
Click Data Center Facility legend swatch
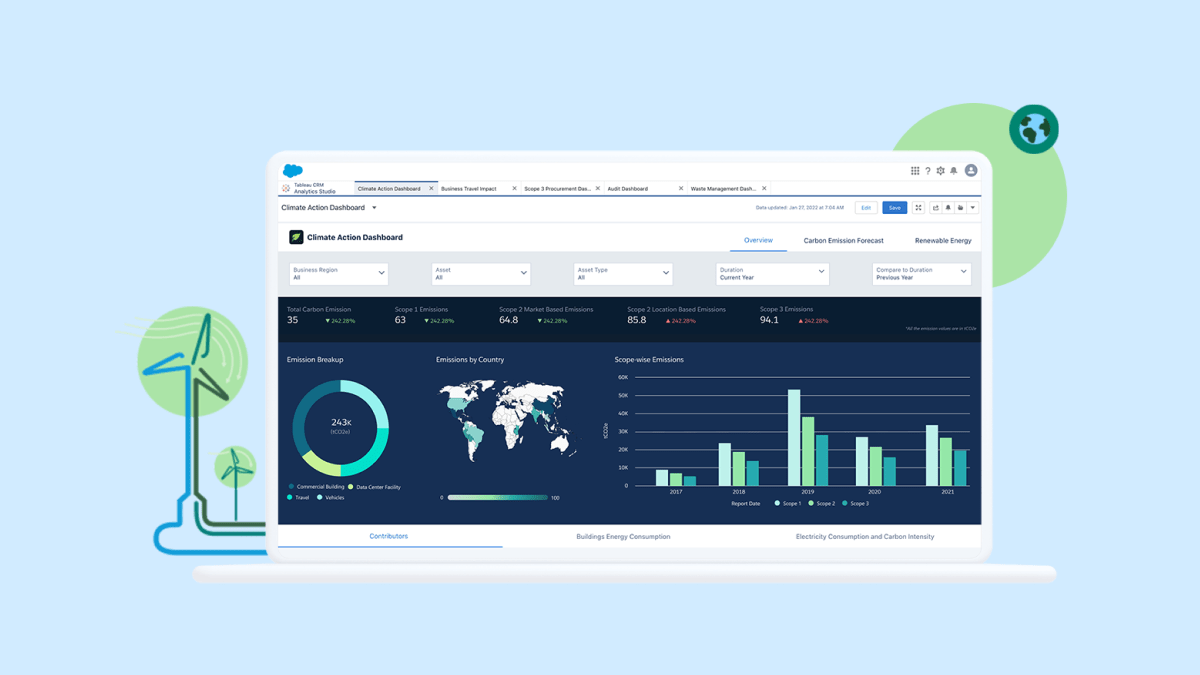pos(351,487)
